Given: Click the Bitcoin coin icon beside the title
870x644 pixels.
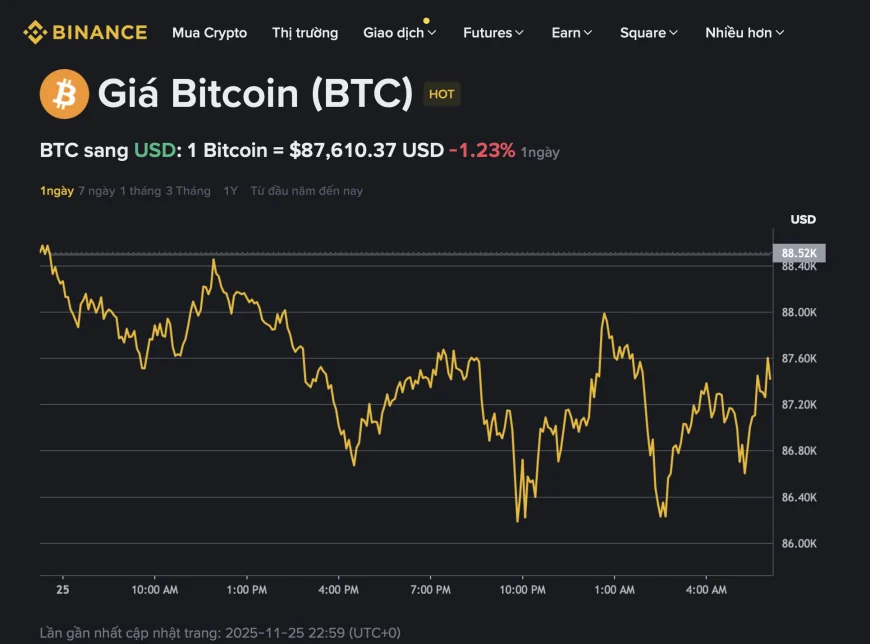Looking at the screenshot, I should click(x=64, y=93).
